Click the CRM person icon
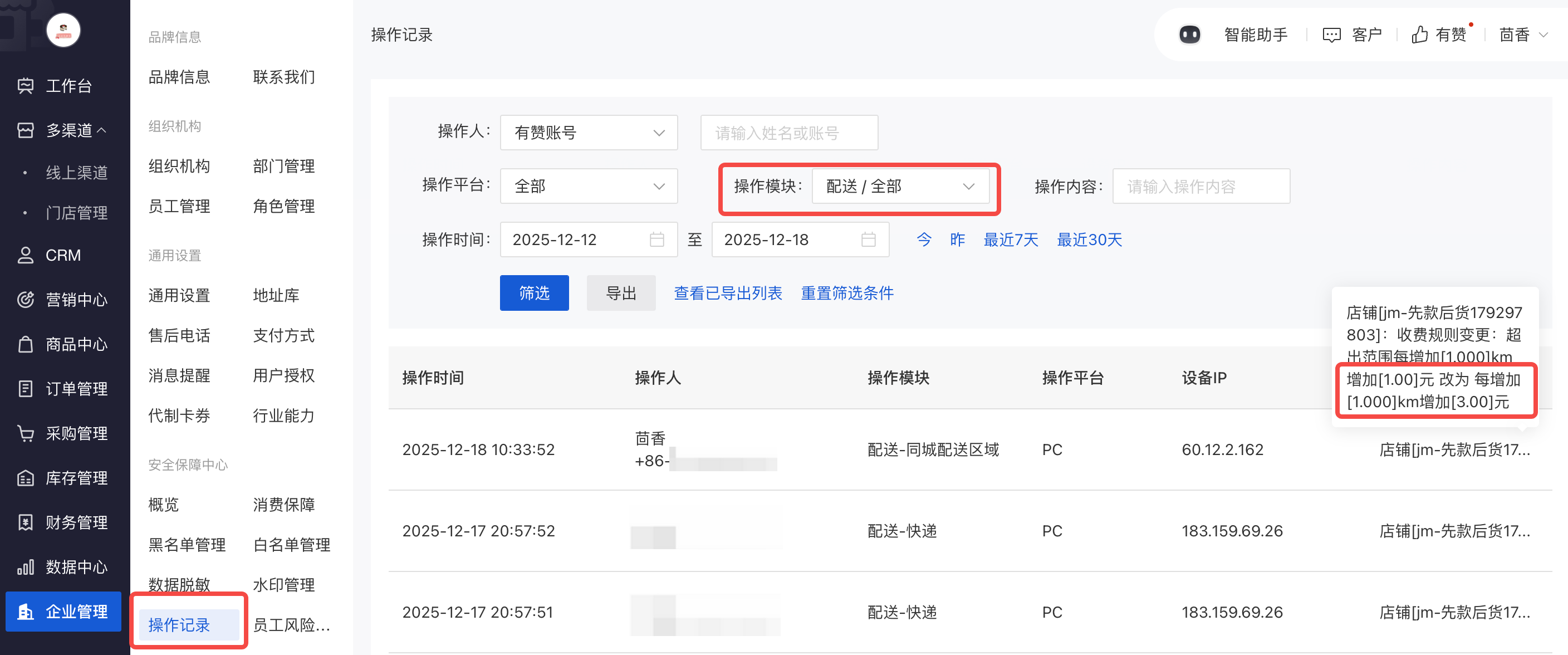Viewport: 1568px width, 655px height. pos(26,255)
